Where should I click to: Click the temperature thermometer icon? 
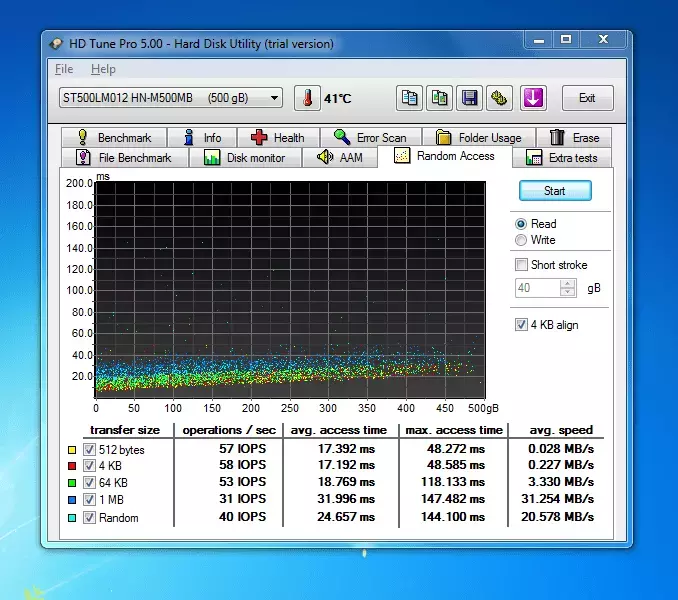pos(307,98)
